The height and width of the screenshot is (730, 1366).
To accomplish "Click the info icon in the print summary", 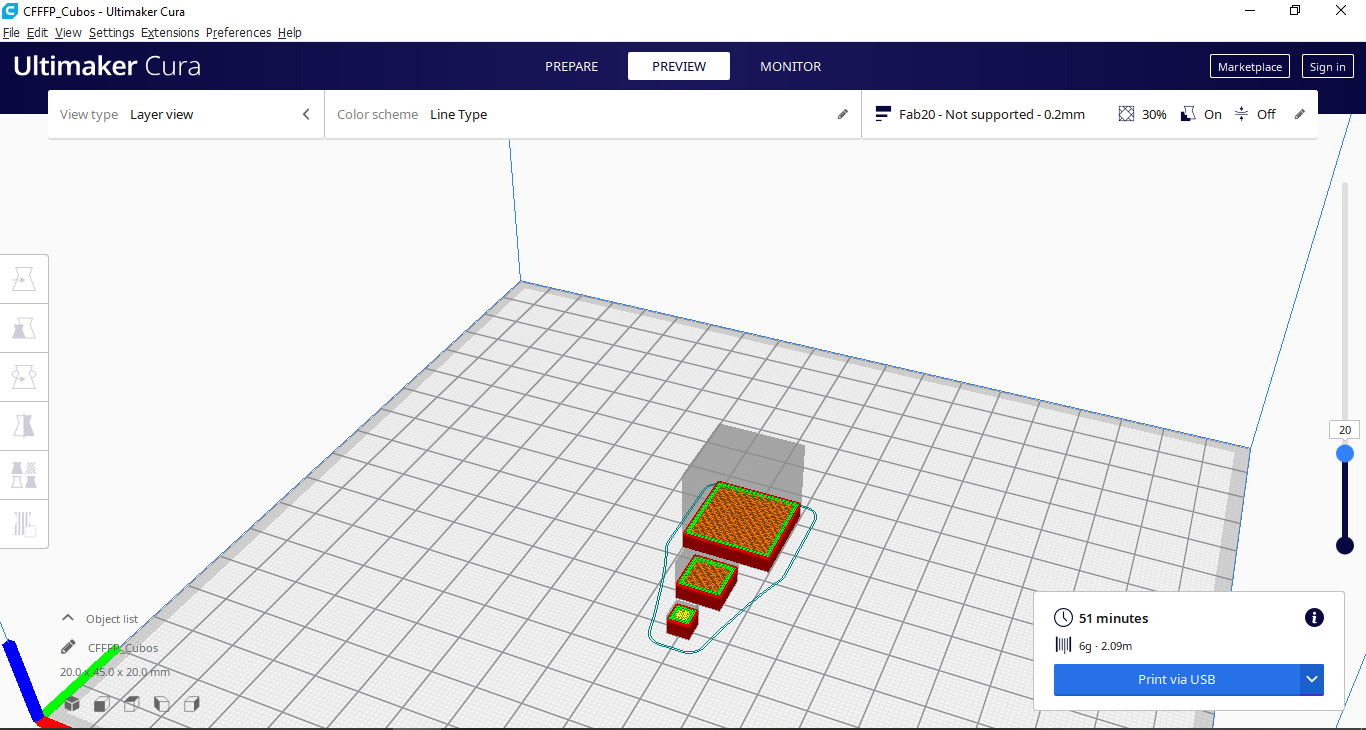I will pyautogui.click(x=1314, y=618).
